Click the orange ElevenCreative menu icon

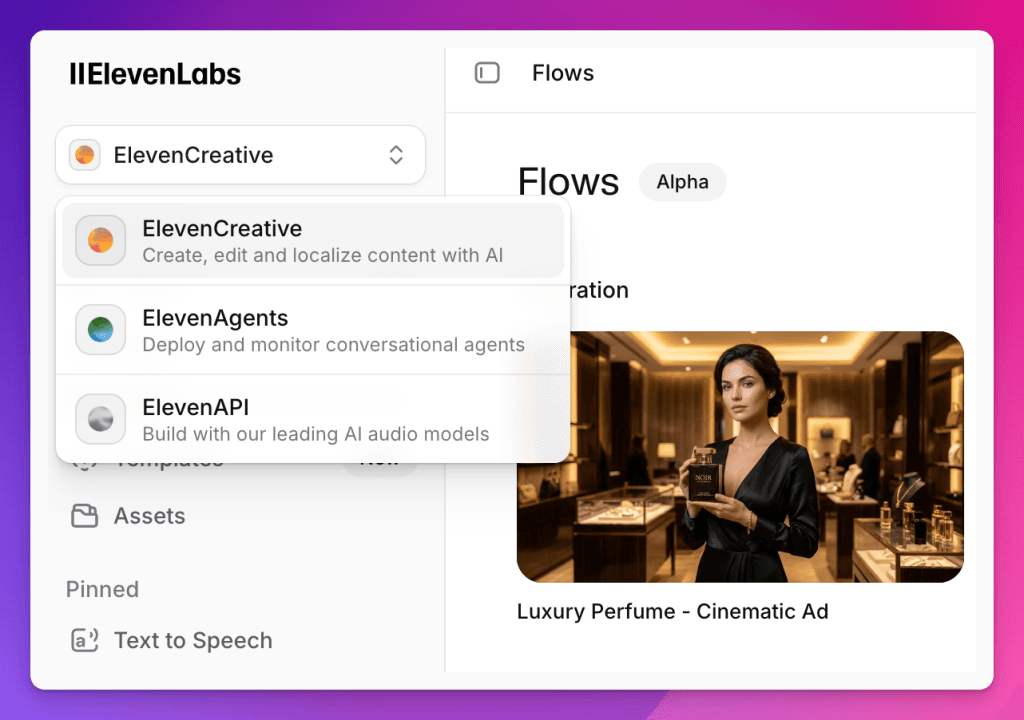coord(101,240)
